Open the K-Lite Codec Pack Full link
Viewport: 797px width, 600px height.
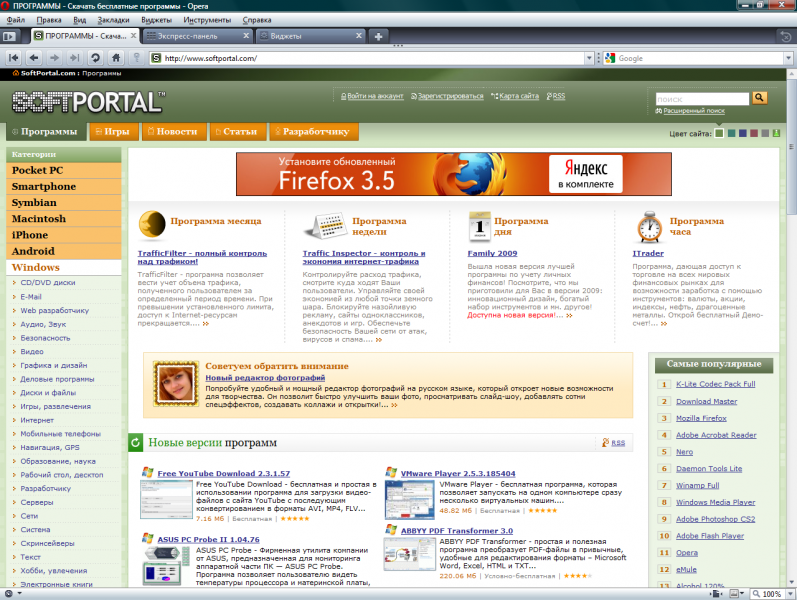click(716, 384)
